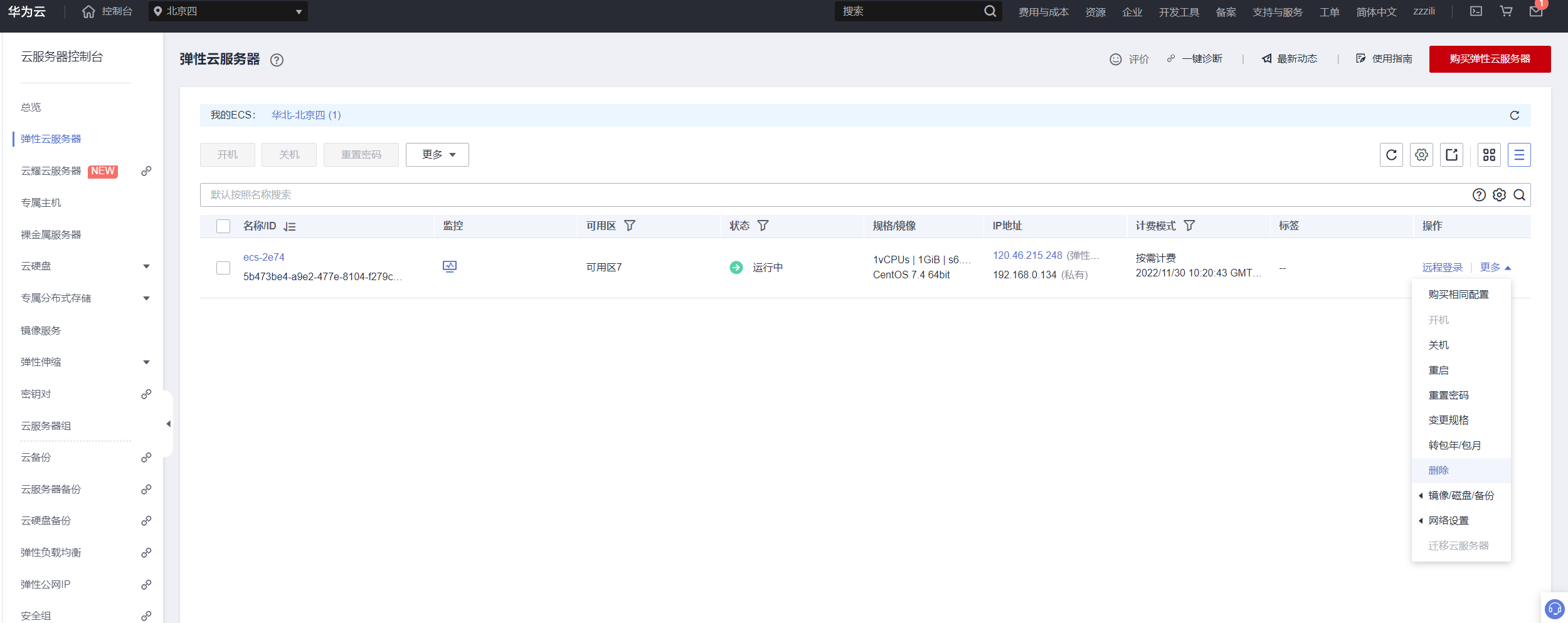Click external link icon beside 云耀云服务器
The height and width of the screenshot is (623, 1568).
146,171
